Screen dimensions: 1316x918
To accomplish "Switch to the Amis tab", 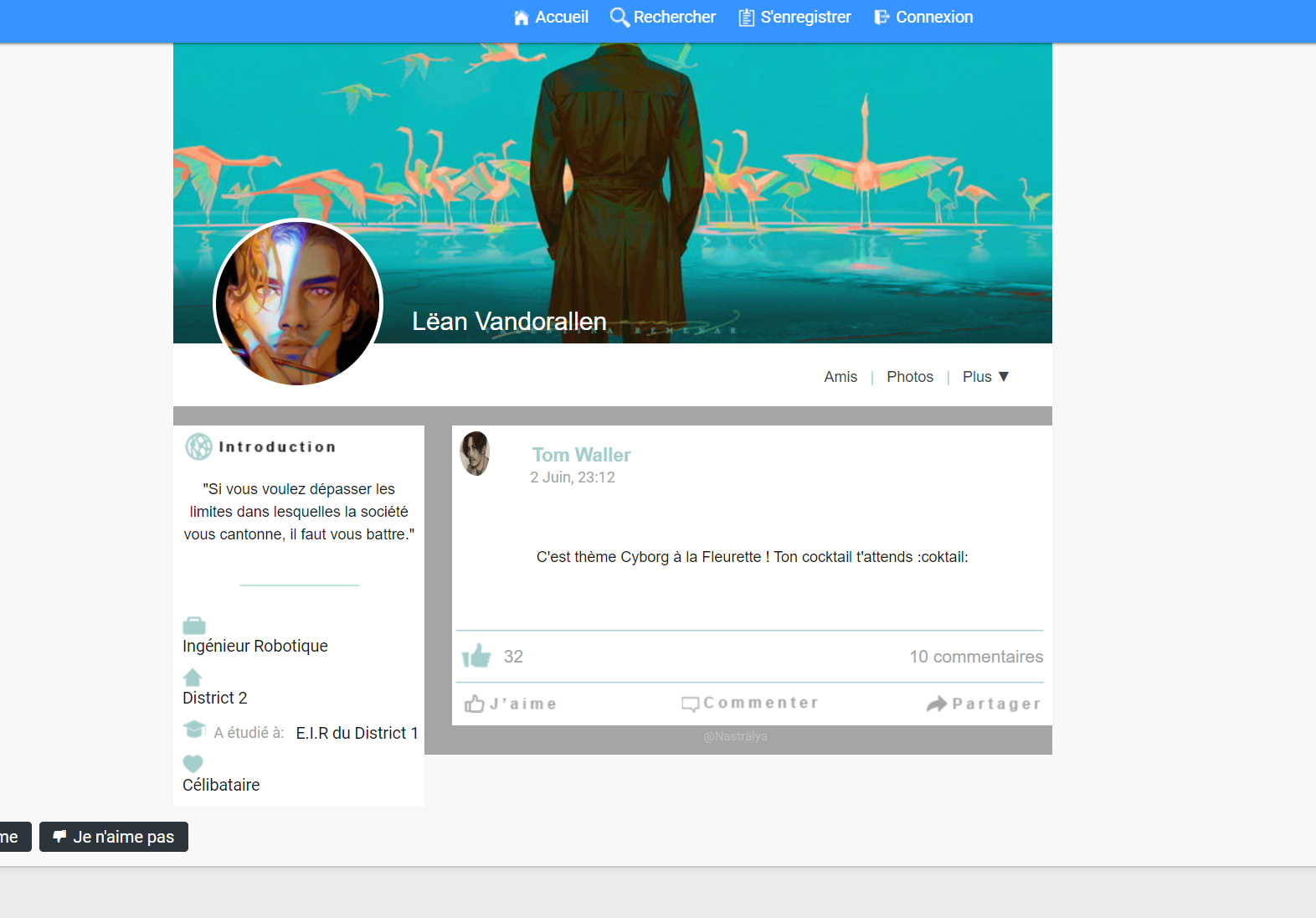I will tap(840, 377).
